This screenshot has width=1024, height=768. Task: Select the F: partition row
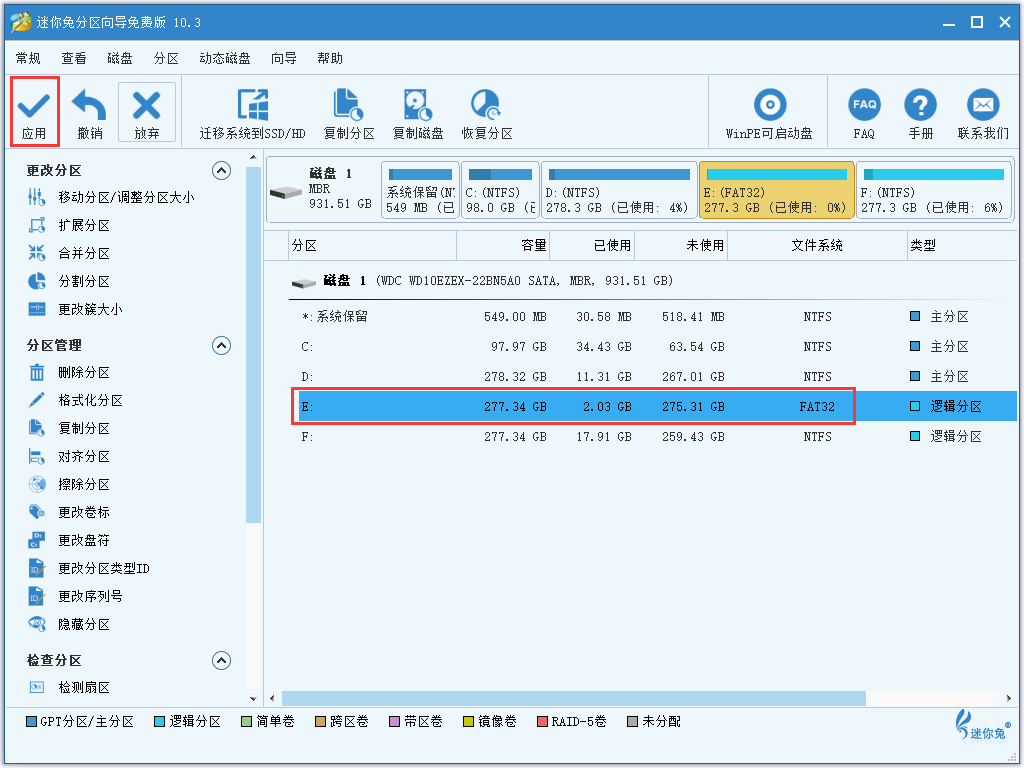pyautogui.click(x=652, y=437)
